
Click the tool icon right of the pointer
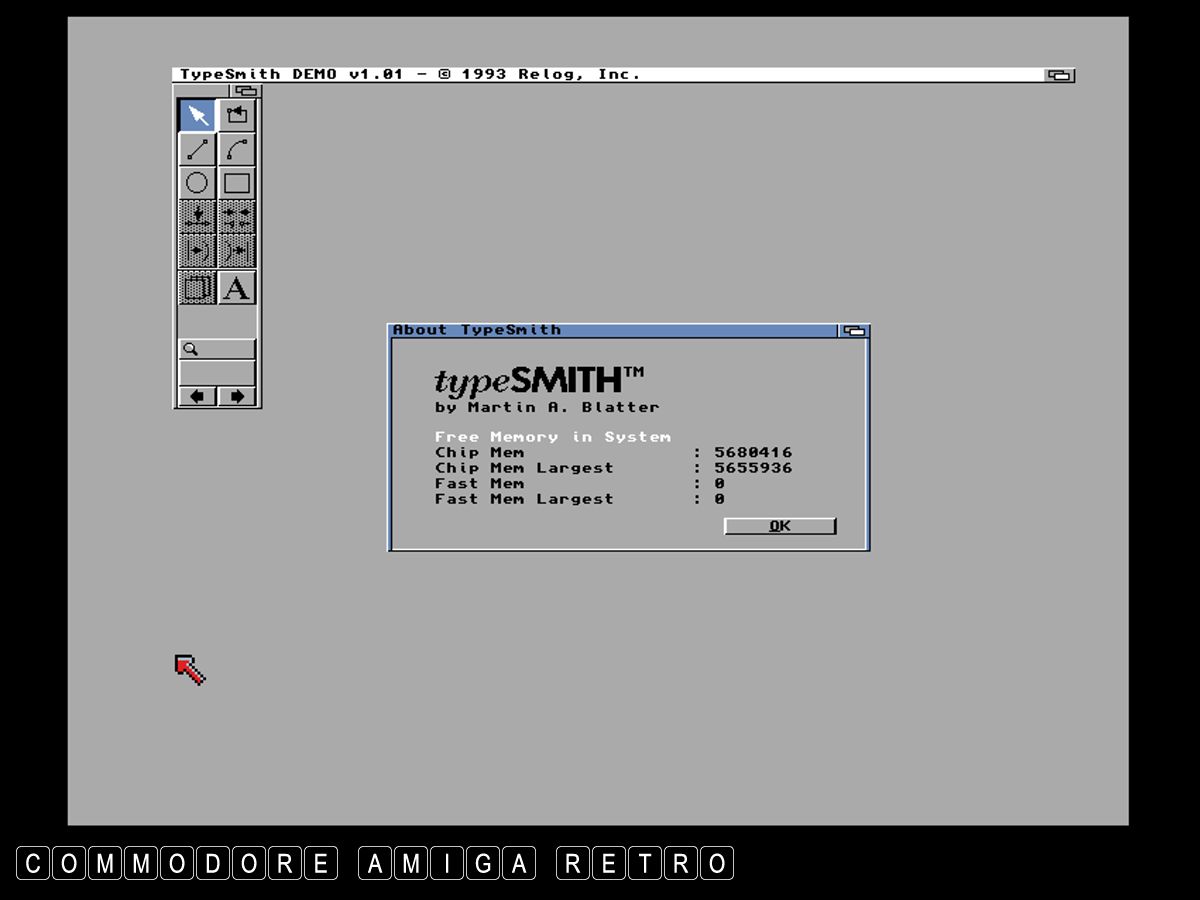(x=237, y=115)
